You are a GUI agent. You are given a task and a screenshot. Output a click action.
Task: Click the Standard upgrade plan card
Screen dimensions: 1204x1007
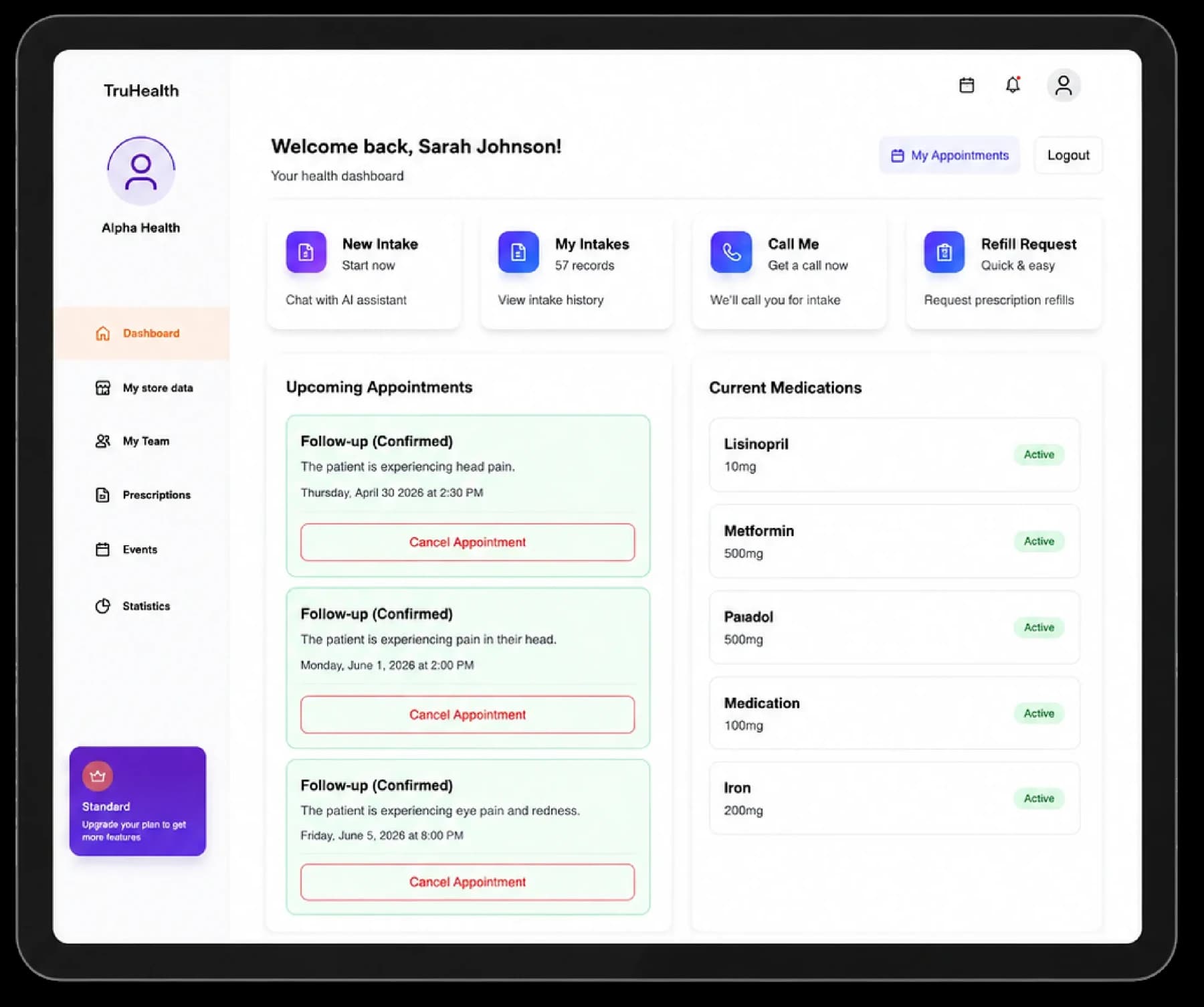tap(138, 801)
